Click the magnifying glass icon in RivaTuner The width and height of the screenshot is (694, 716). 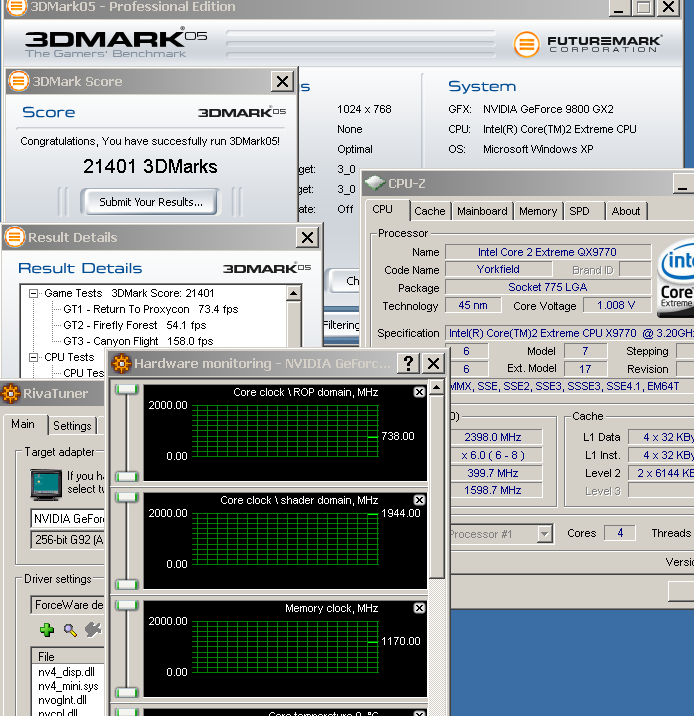[70, 630]
